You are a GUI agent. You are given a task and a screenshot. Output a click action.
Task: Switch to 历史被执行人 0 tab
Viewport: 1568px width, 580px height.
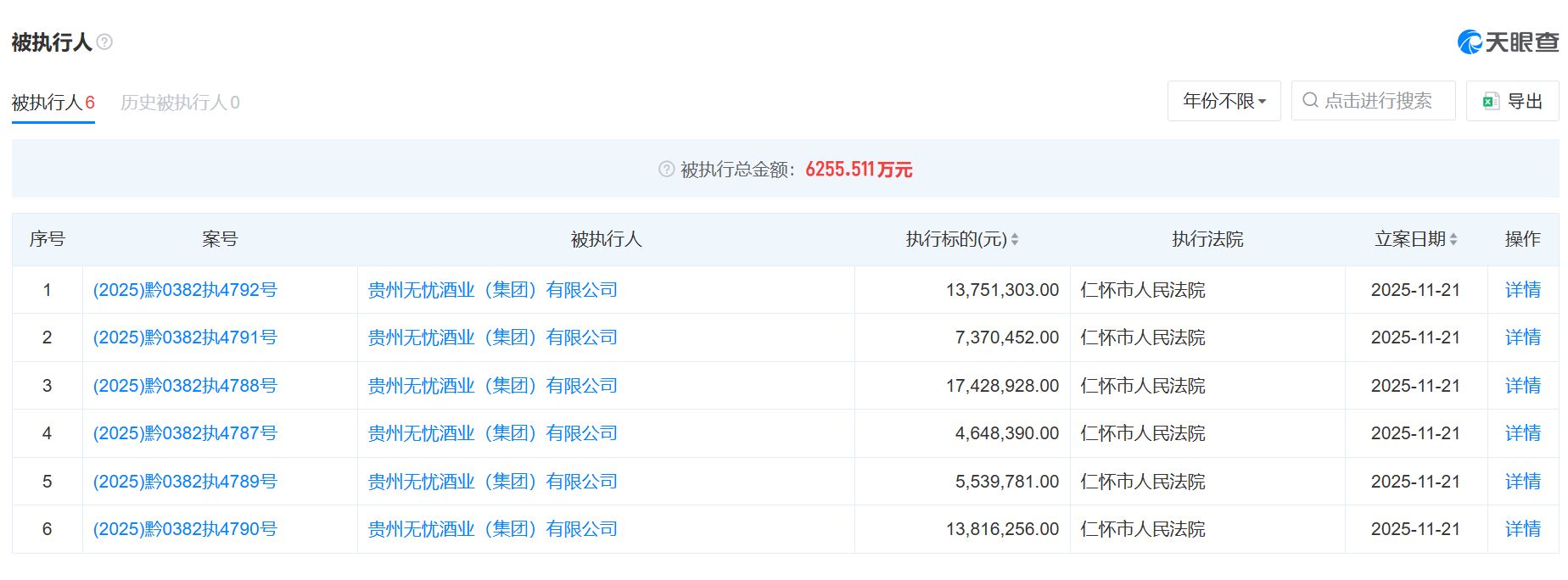[180, 103]
